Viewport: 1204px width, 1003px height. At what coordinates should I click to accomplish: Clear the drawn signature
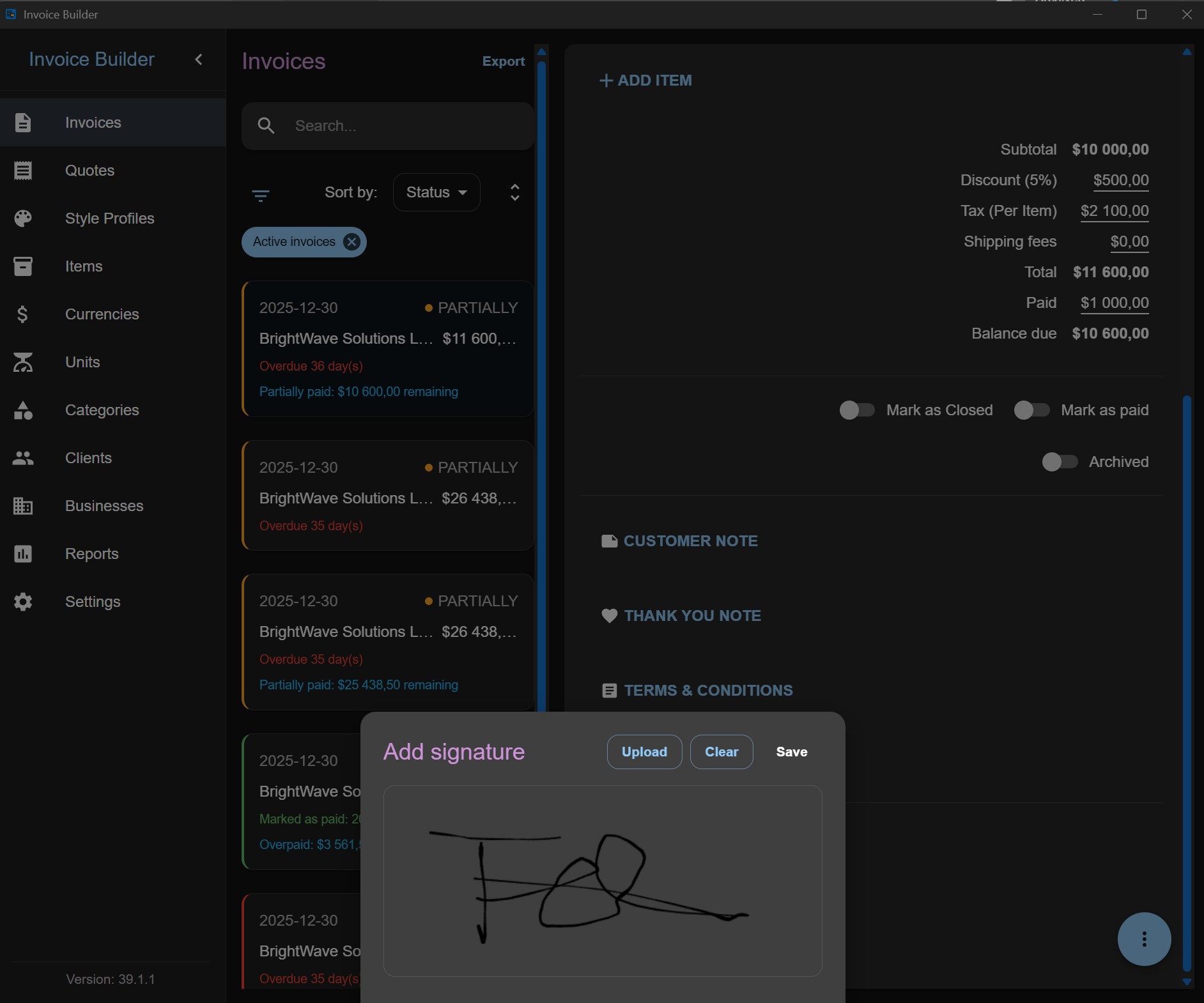(x=722, y=752)
